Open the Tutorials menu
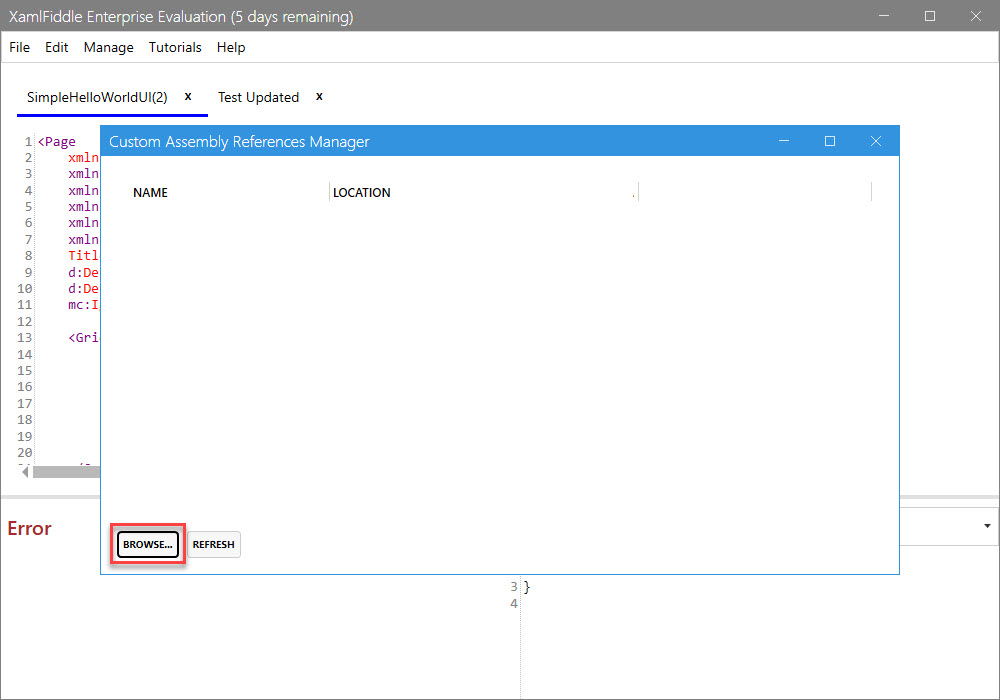Image resolution: width=1000 pixels, height=700 pixels. [175, 47]
